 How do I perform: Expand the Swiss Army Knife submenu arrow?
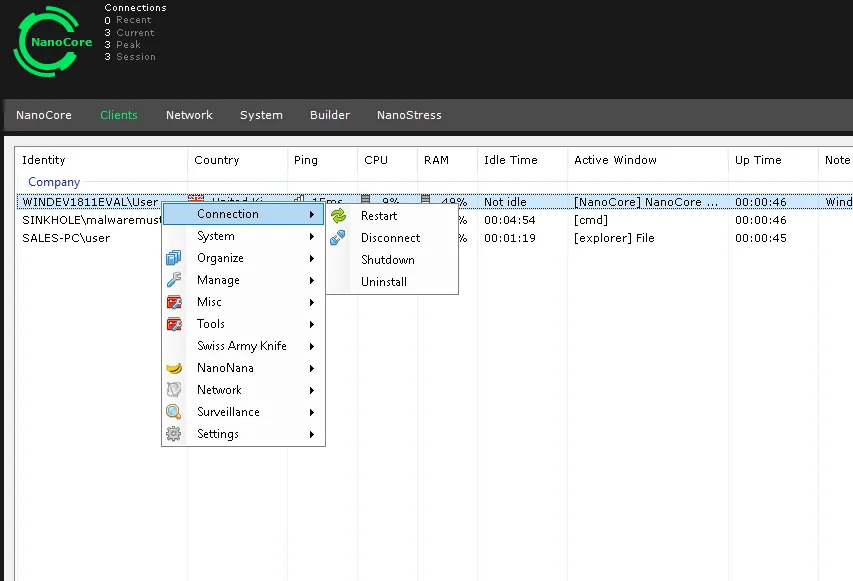click(312, 346)
